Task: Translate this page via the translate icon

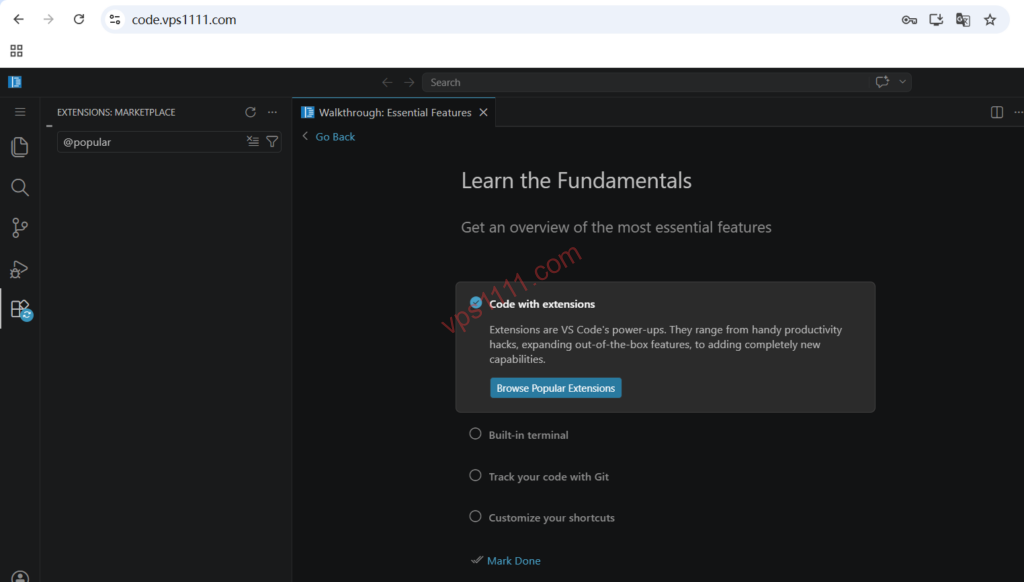Action: [x=963, y=20]
